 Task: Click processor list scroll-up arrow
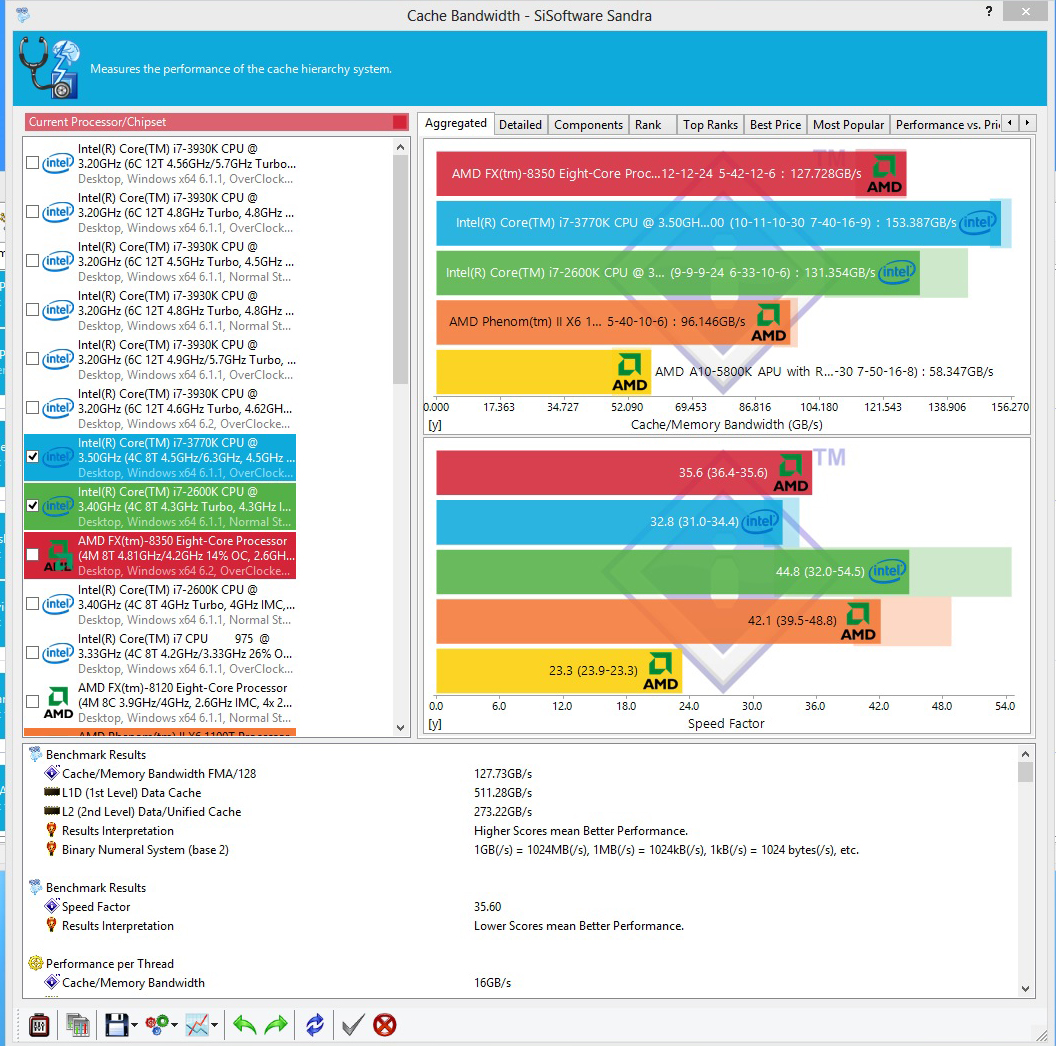401,147
